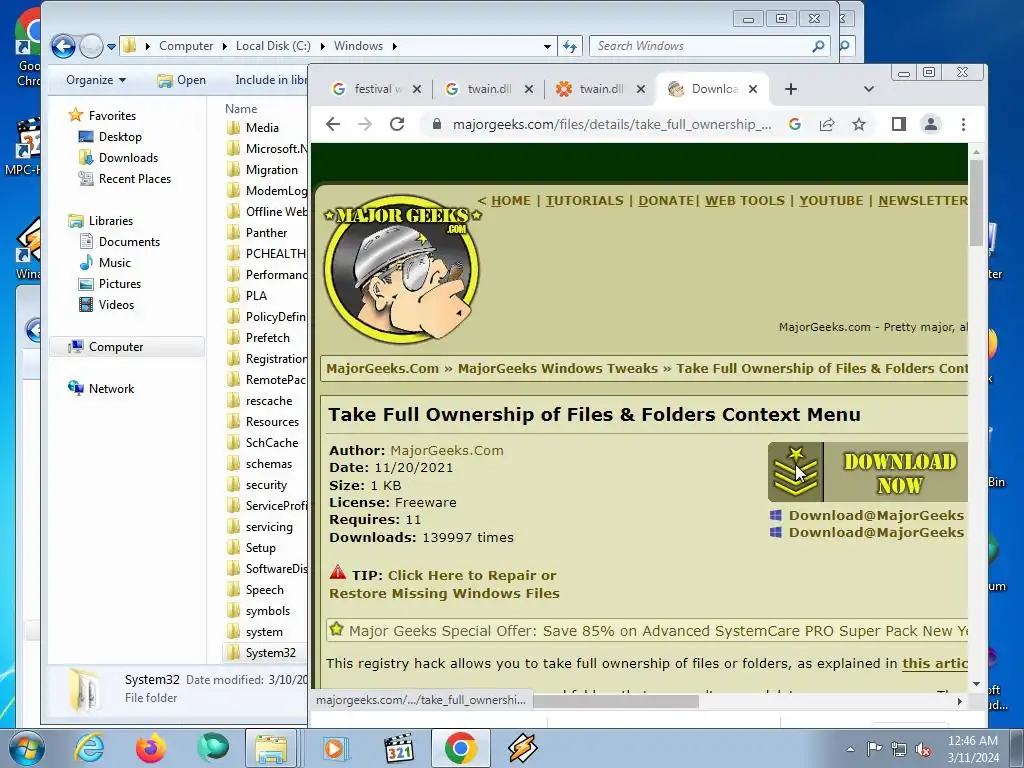This screenshot has width=1024, height=768.
Task: Expand the address bar history dropdown in Explorer
Action: point(547,46)
